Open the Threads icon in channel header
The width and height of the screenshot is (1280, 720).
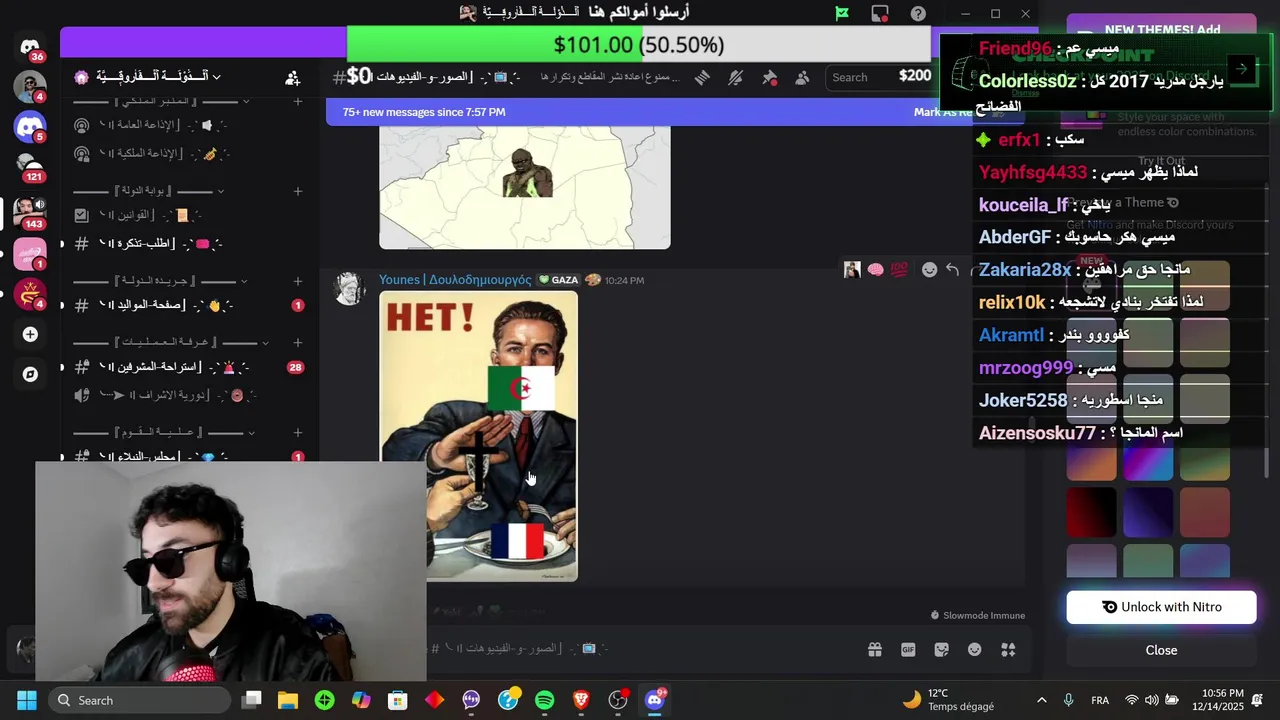tap(703, 77)
